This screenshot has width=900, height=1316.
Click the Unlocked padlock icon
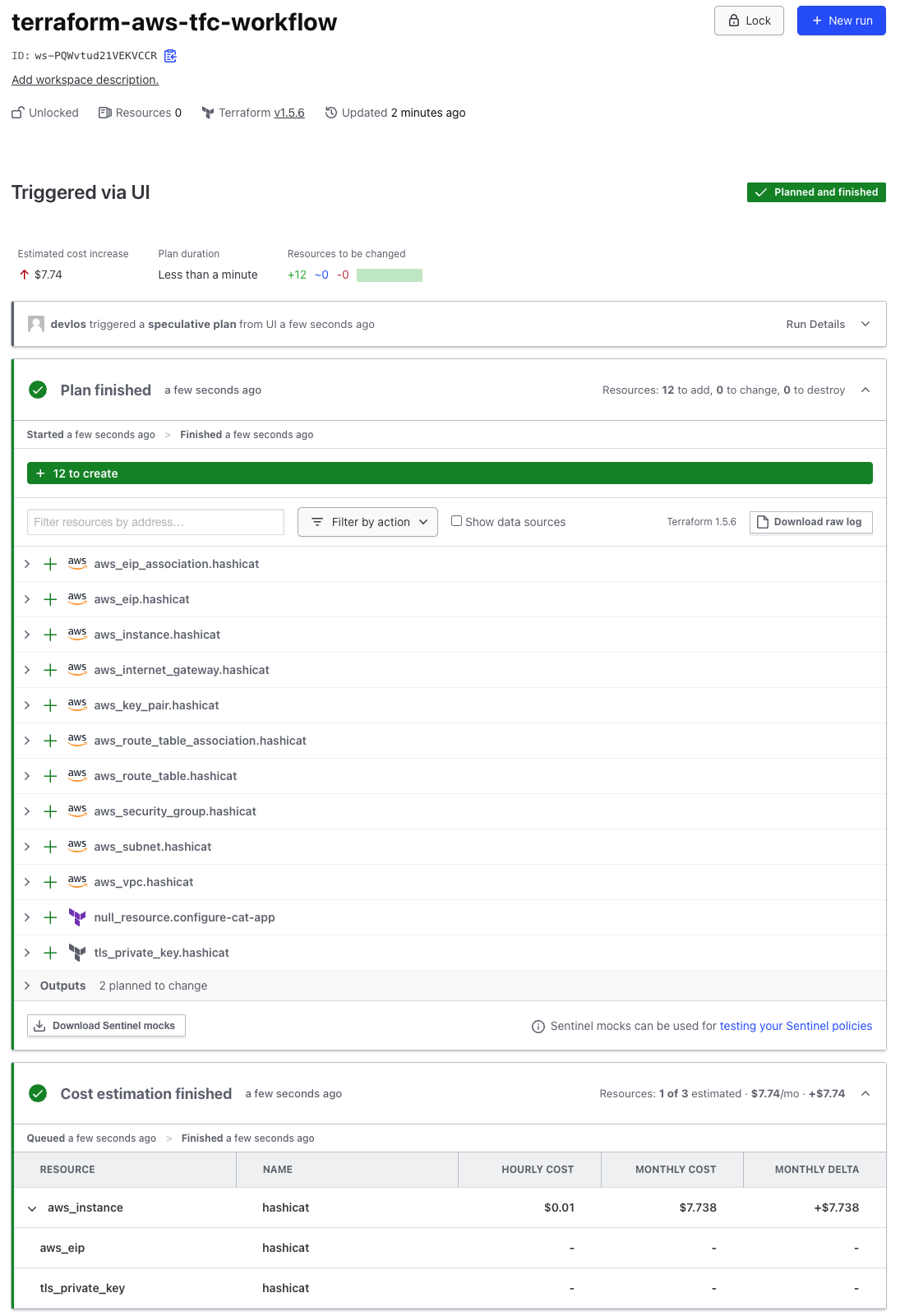(18, 113)
